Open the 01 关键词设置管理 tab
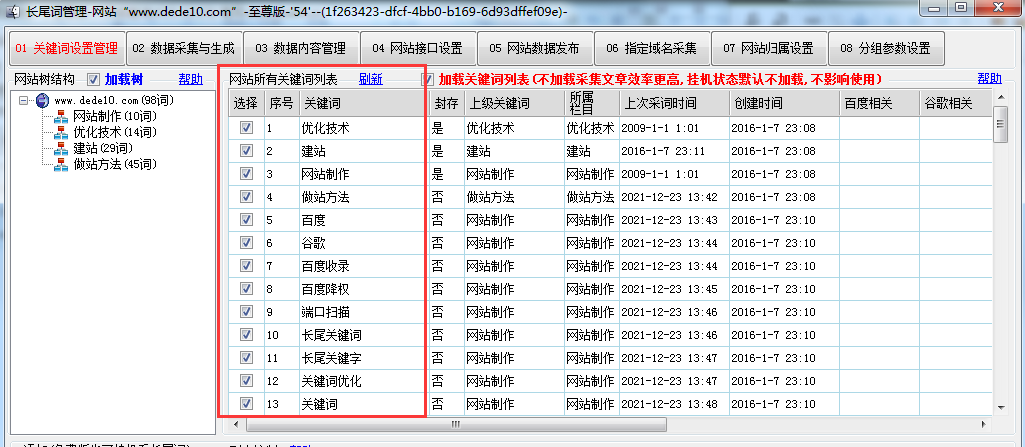This screenshot has height=447, width=1025. pos(66,48)
